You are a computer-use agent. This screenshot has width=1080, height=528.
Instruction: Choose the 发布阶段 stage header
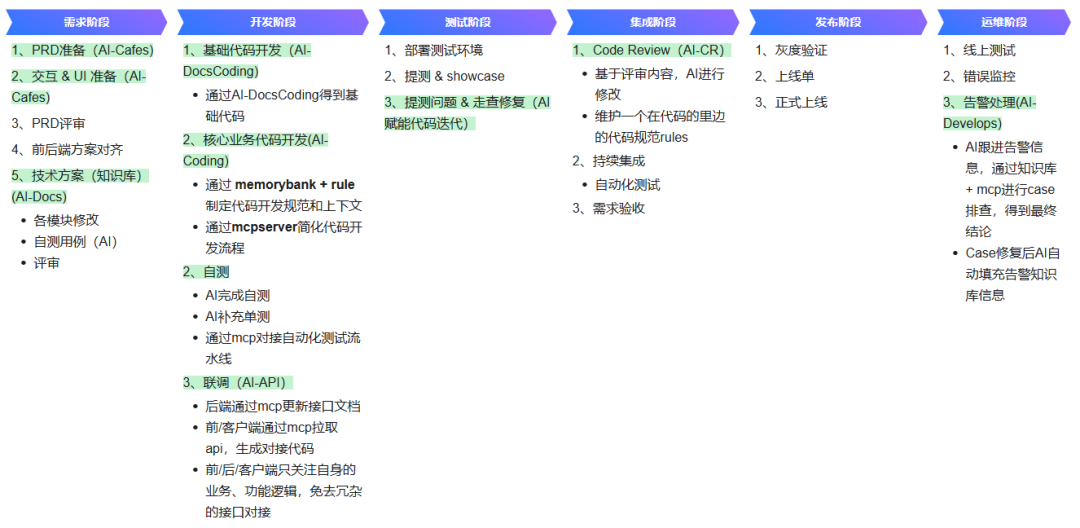837,22
